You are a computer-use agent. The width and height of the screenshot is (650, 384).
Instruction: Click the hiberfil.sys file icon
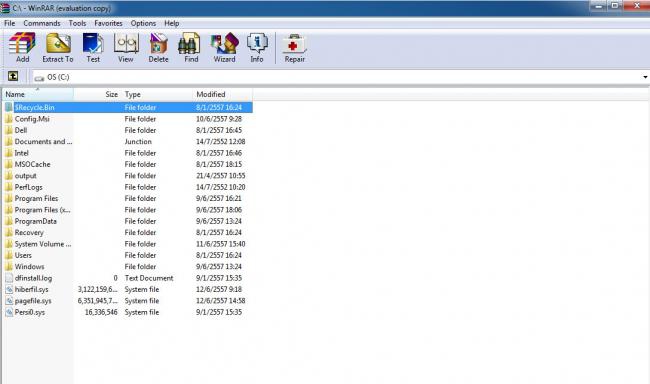click(x=9, y=289)
